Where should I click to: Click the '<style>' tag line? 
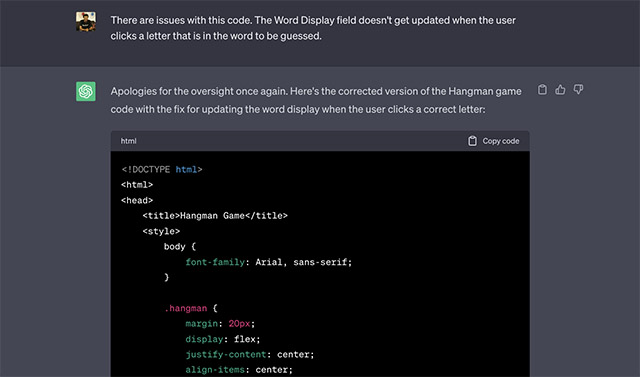pyautogui.click(x=161, y=231)
